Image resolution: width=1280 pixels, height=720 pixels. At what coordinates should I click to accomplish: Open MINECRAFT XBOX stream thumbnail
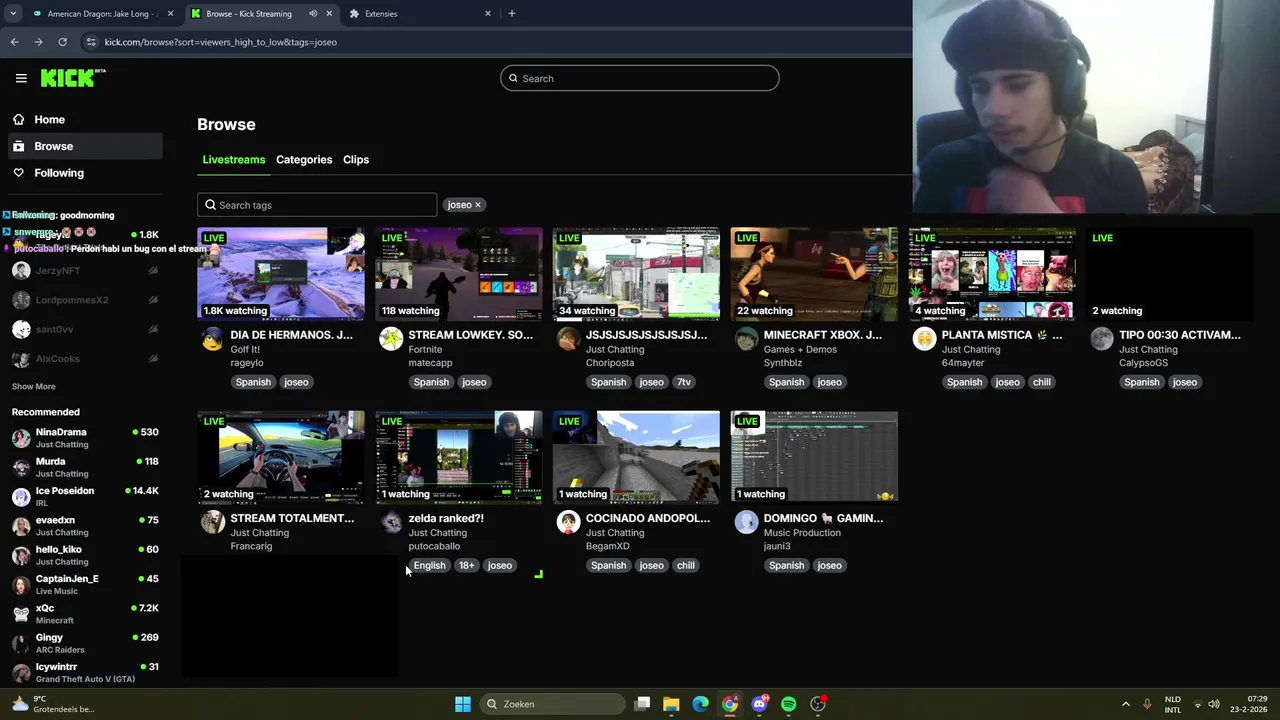814,274
